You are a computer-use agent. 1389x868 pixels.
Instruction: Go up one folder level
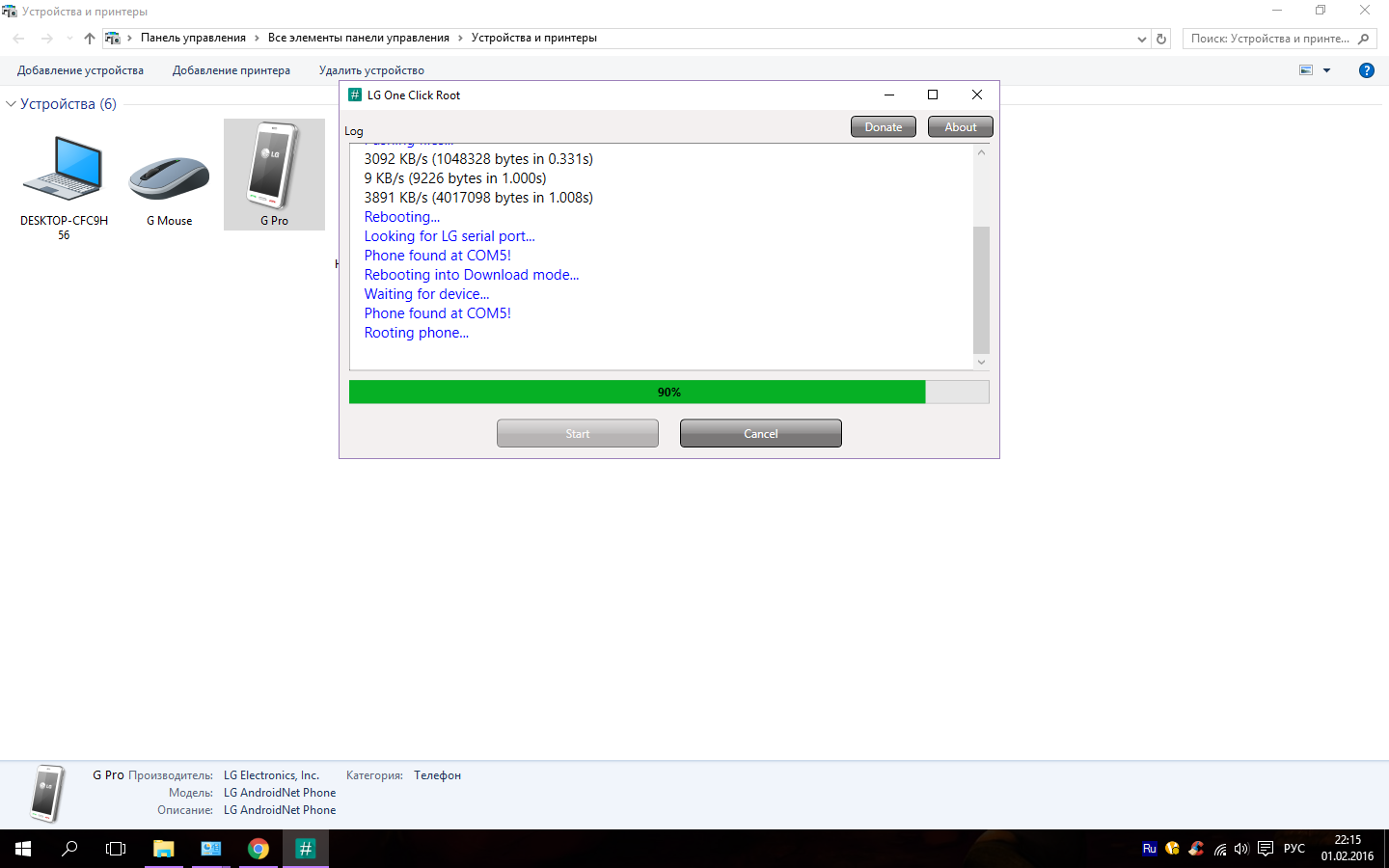90,39
